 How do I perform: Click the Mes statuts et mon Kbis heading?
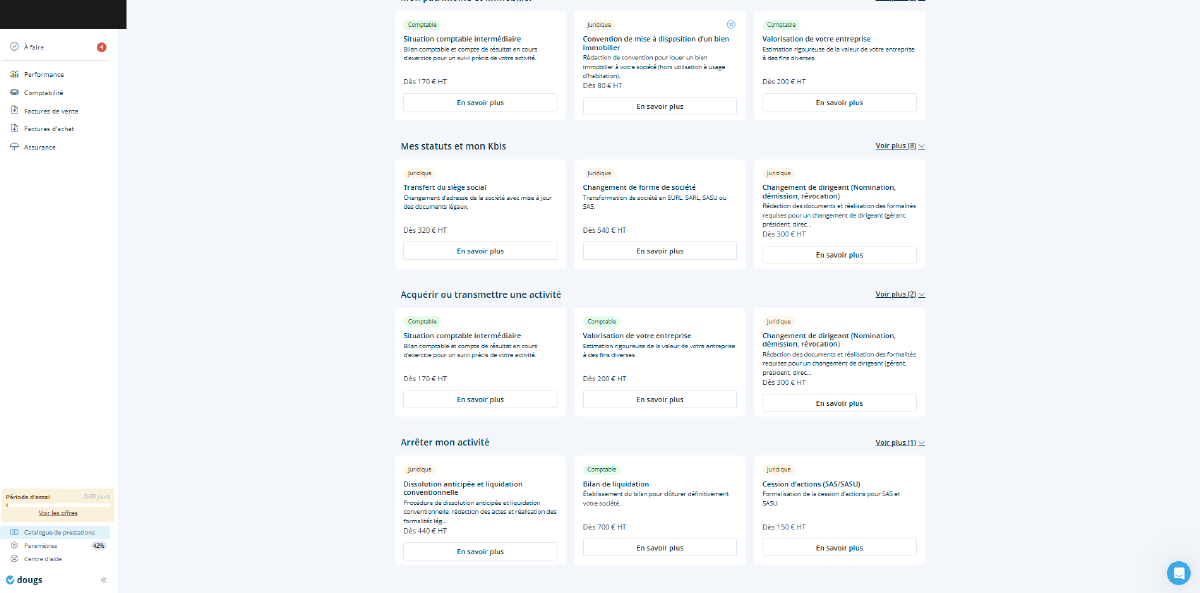click(x=453, y=146)
